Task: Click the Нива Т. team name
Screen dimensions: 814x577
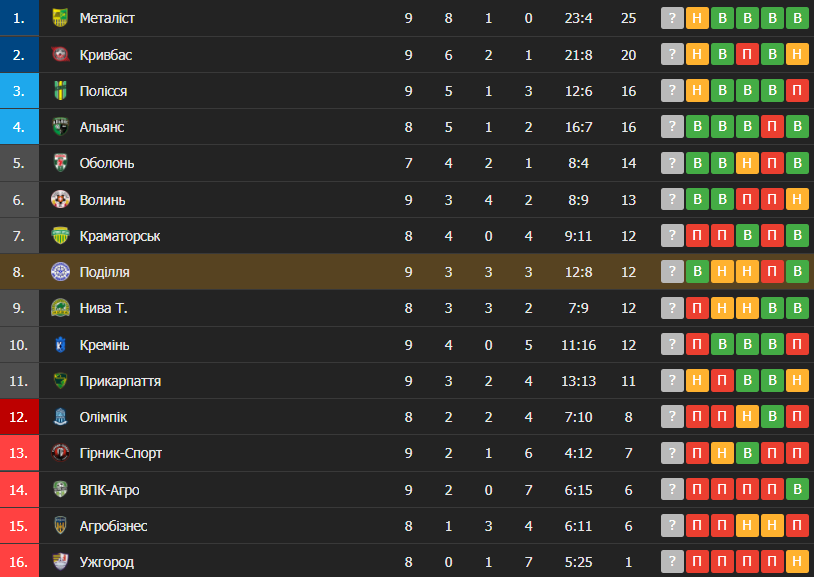Action: [104, 308]
